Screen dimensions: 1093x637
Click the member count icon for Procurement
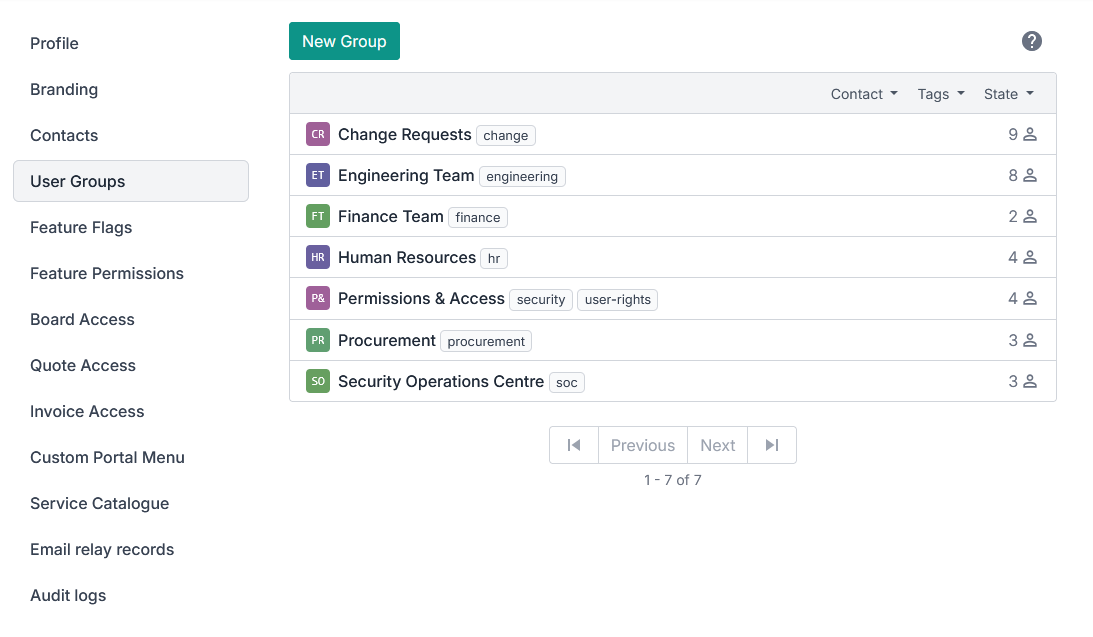pyautogui.click(x=1030, y=341)
